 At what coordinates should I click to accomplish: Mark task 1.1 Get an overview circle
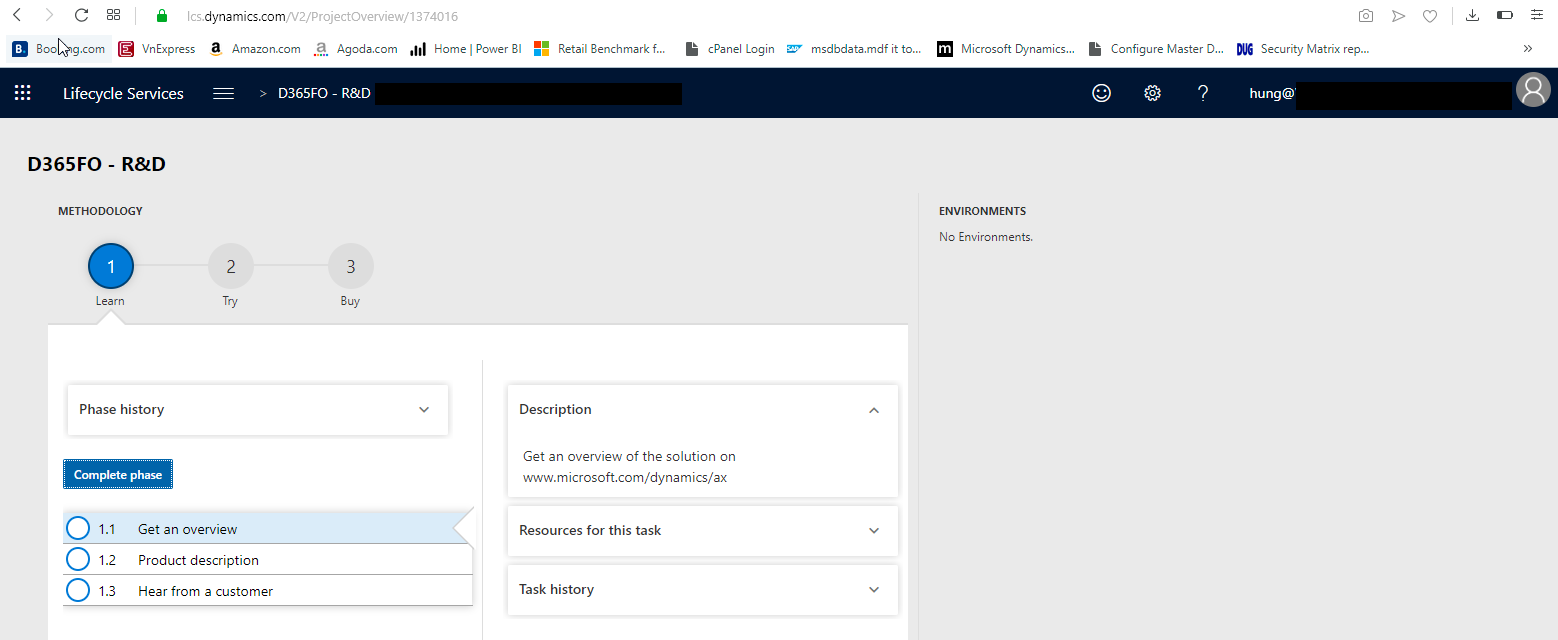pos(78,528)
